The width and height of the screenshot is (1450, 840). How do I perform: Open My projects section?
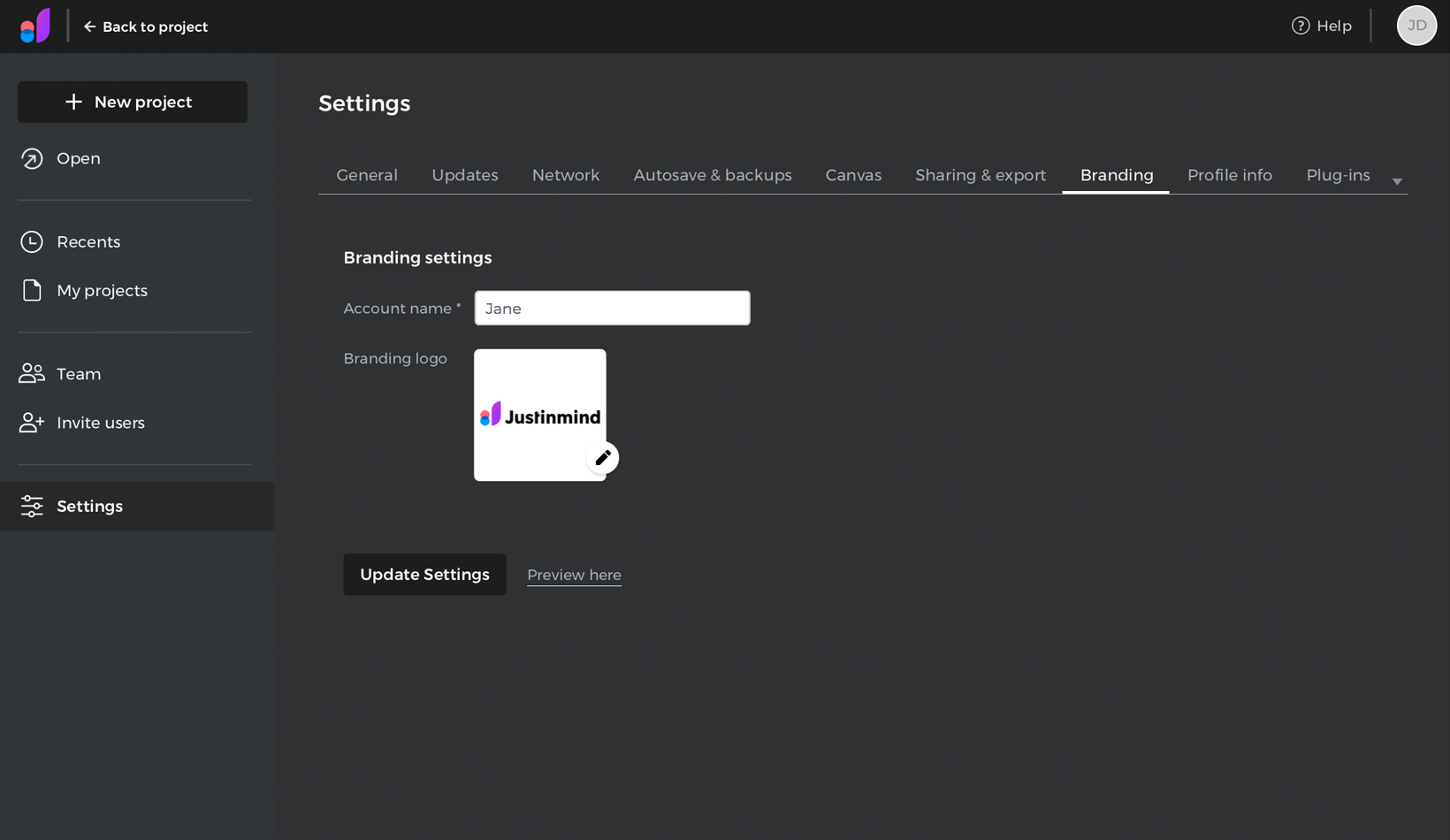[x=84, y=290]
